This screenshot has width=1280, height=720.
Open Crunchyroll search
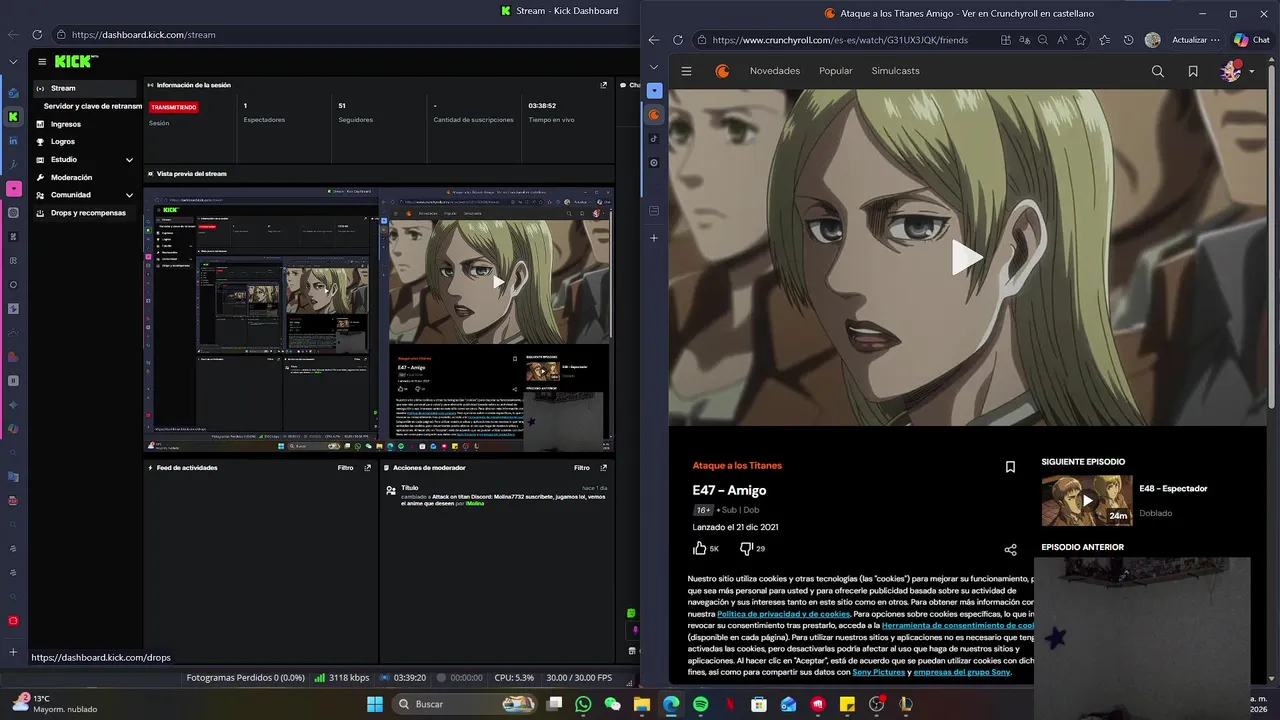point(1158,71)
